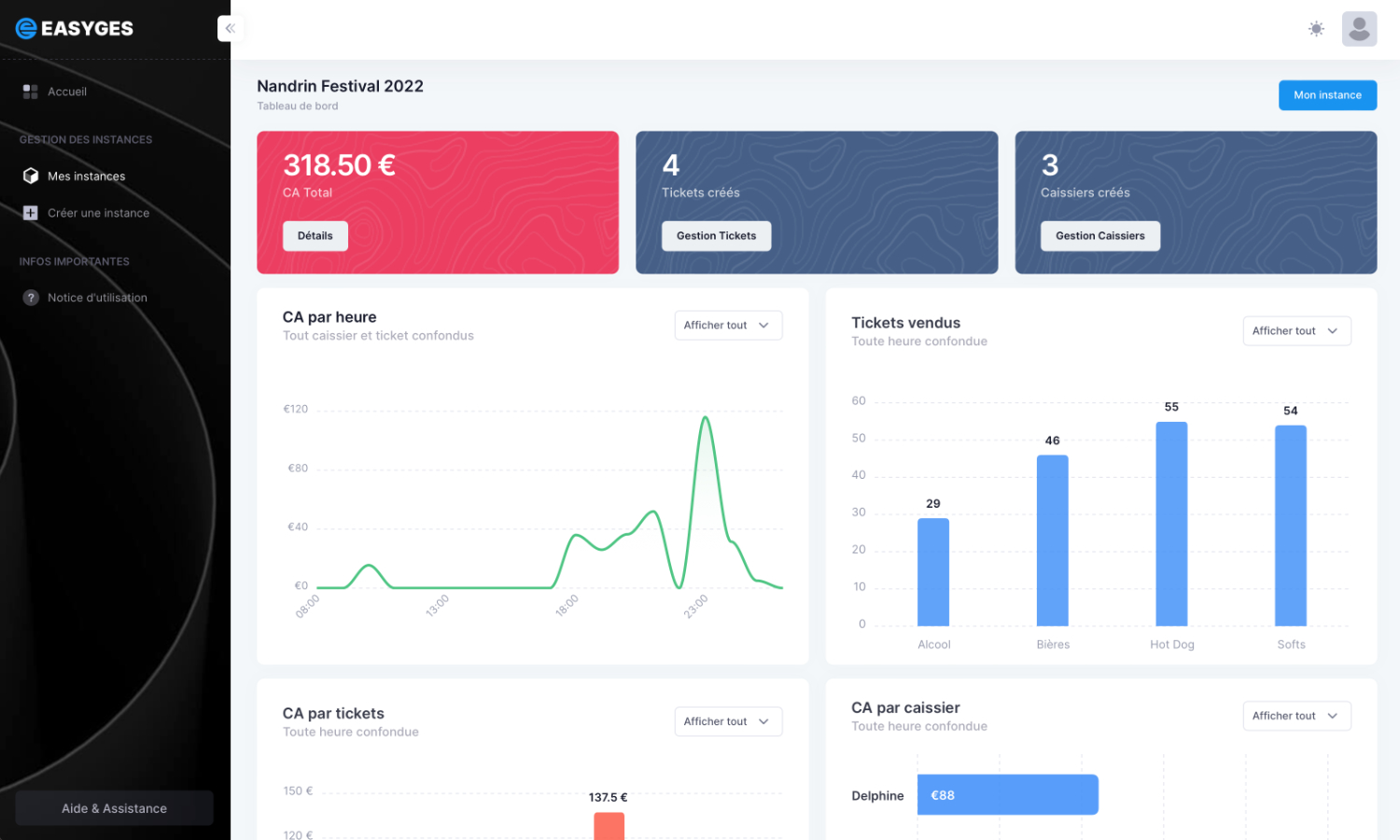
Task: Click Delphine's €88 bar
Action: coord(1008,795)
